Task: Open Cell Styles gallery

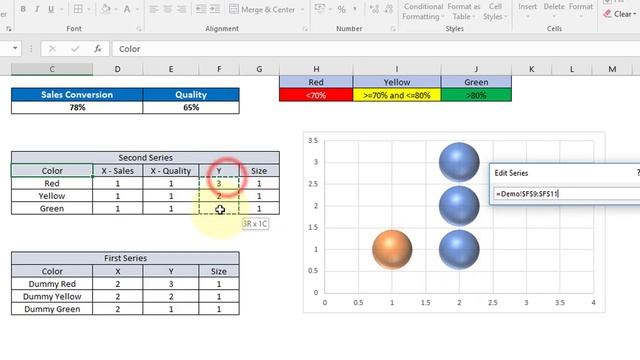Action: (495, 11)
